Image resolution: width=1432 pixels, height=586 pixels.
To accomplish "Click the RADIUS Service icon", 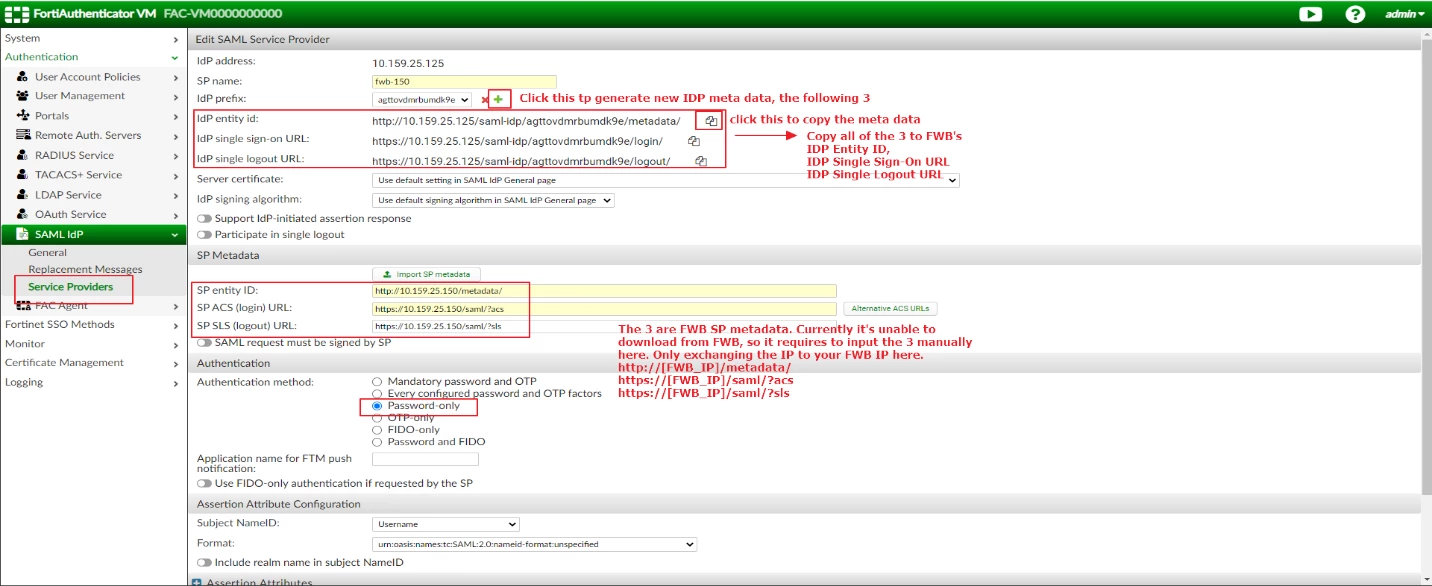I will 23,155.
